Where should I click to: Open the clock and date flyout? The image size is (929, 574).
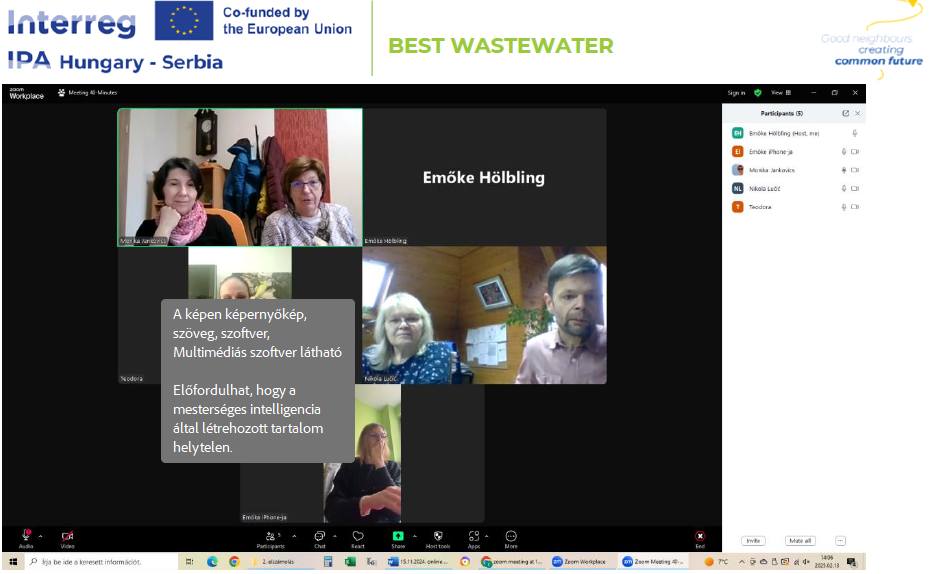827,562
